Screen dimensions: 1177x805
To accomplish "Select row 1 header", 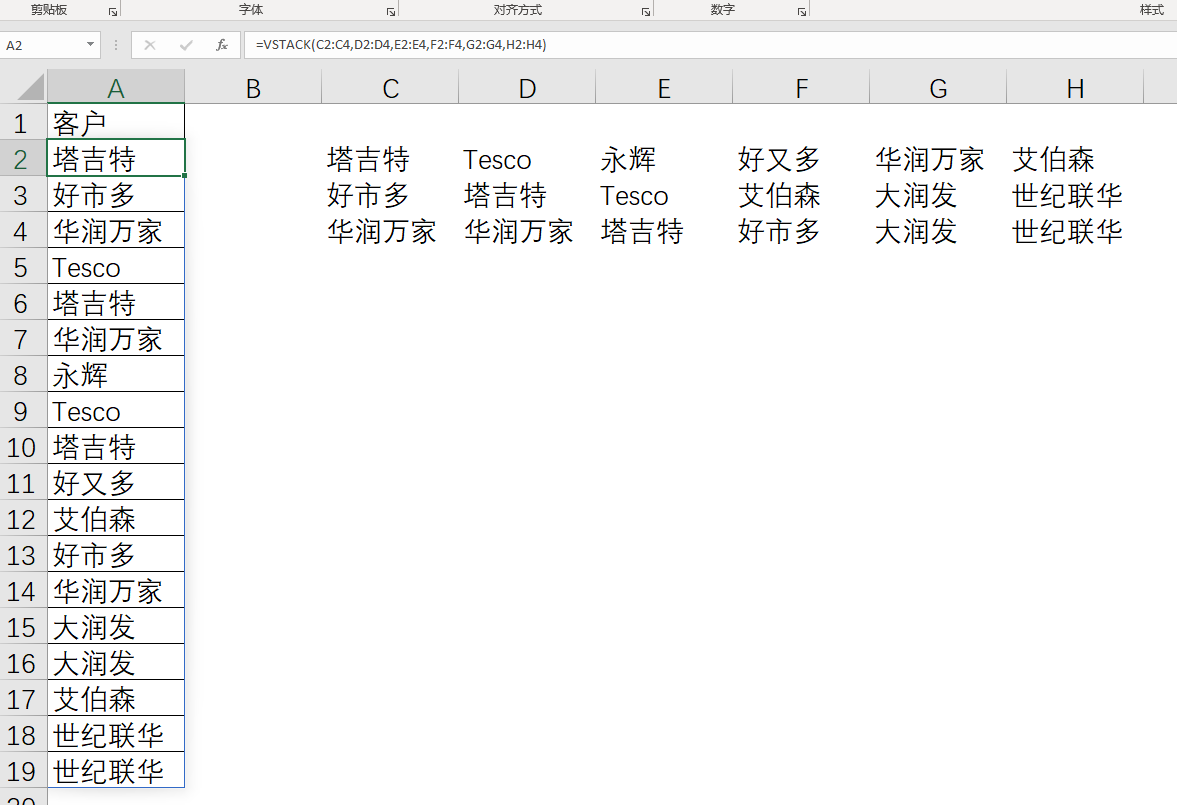I will (x=23, y=122).
